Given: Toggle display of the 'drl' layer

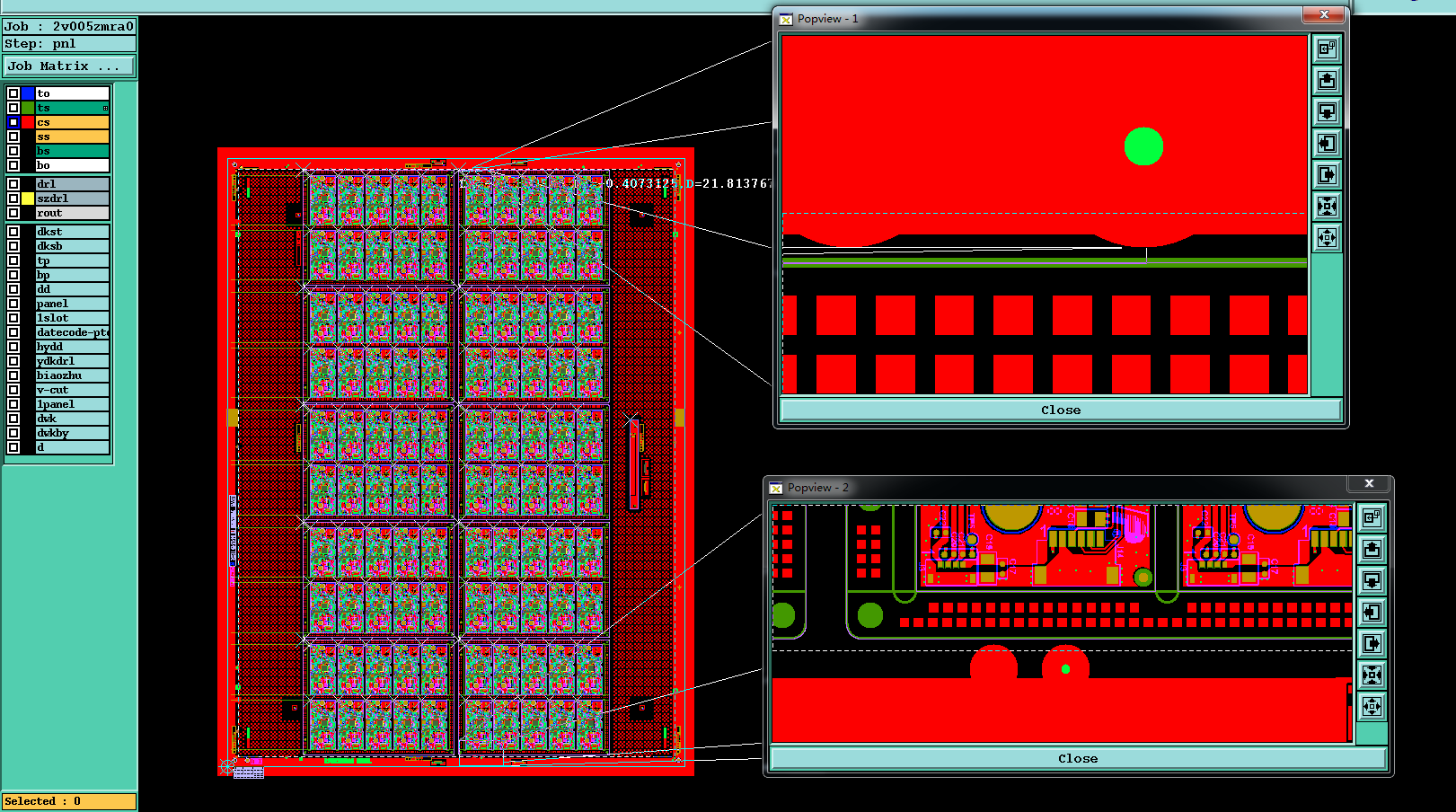Looking at the screenshot, I should pos(13,184).
